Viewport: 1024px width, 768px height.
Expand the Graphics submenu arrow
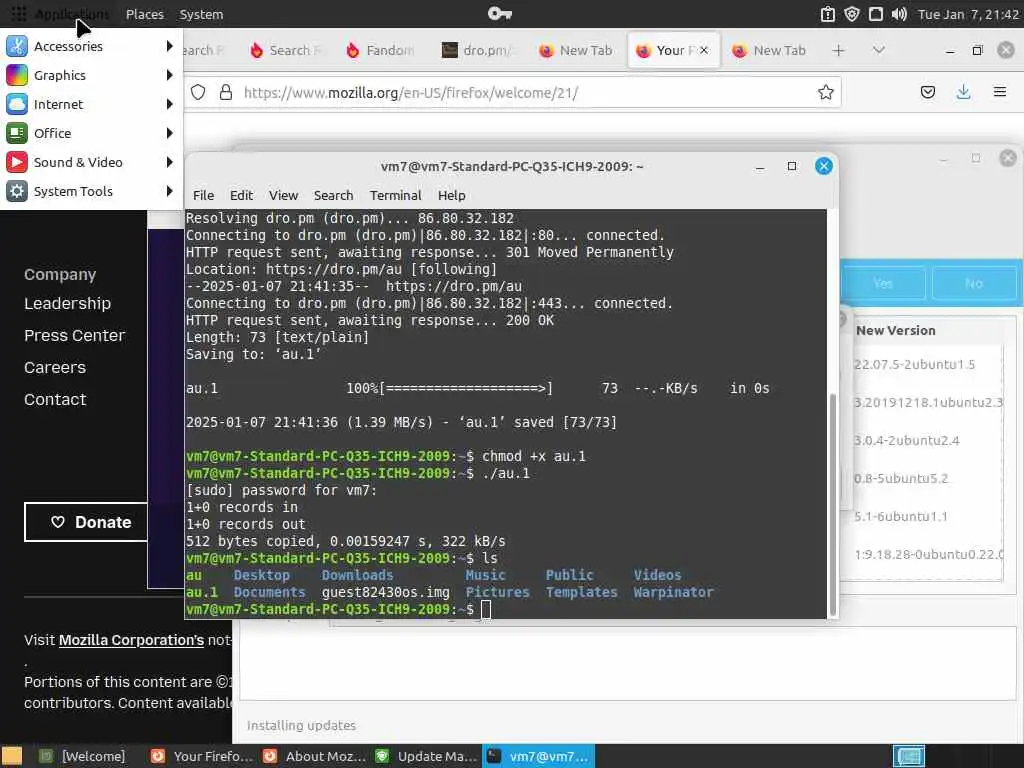coord(169,75)
